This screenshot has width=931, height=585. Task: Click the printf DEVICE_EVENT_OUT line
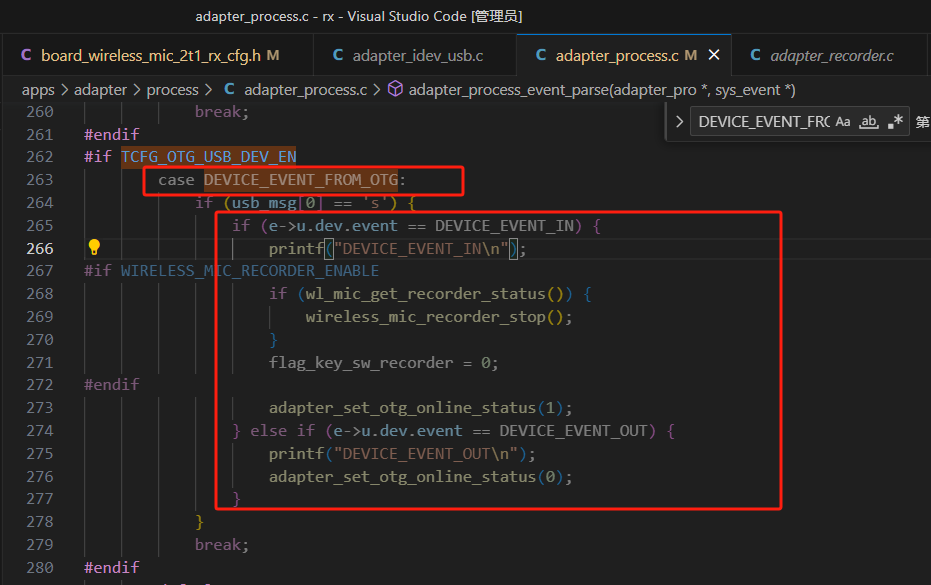[x=402, y=454]
